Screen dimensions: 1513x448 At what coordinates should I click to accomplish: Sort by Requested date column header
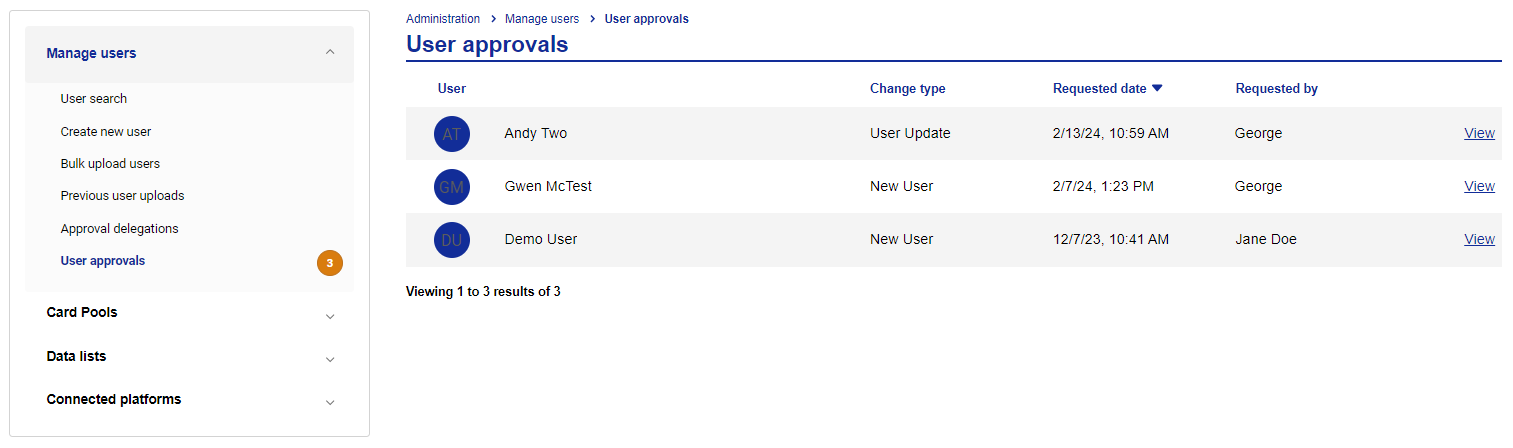(1100, 88)
